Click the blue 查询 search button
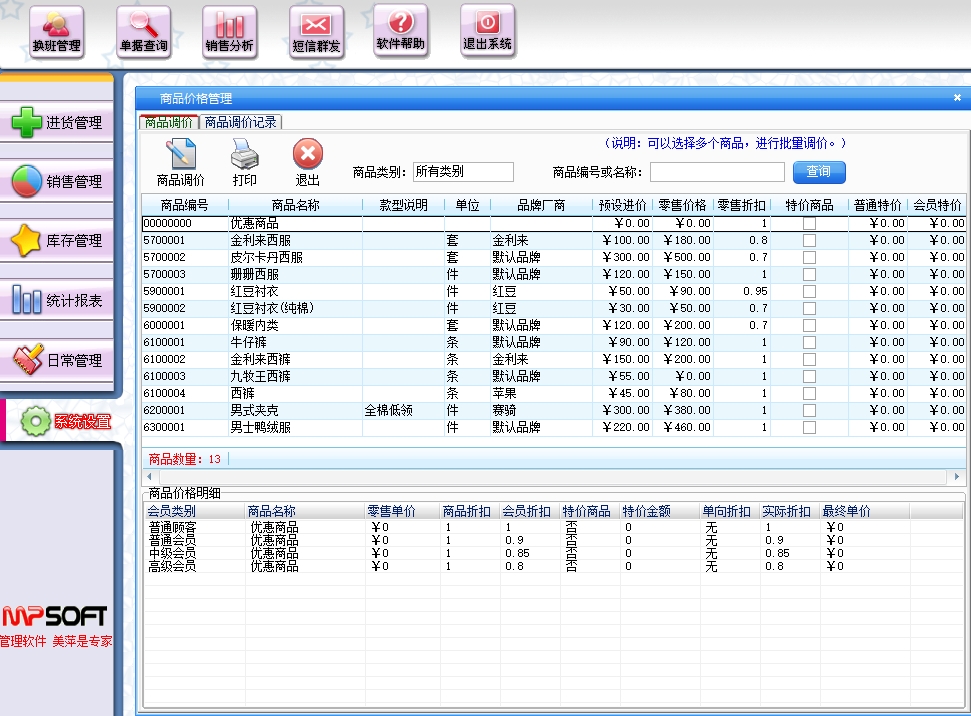The height and width of the screenshot is (716, 971). point(819,172)
